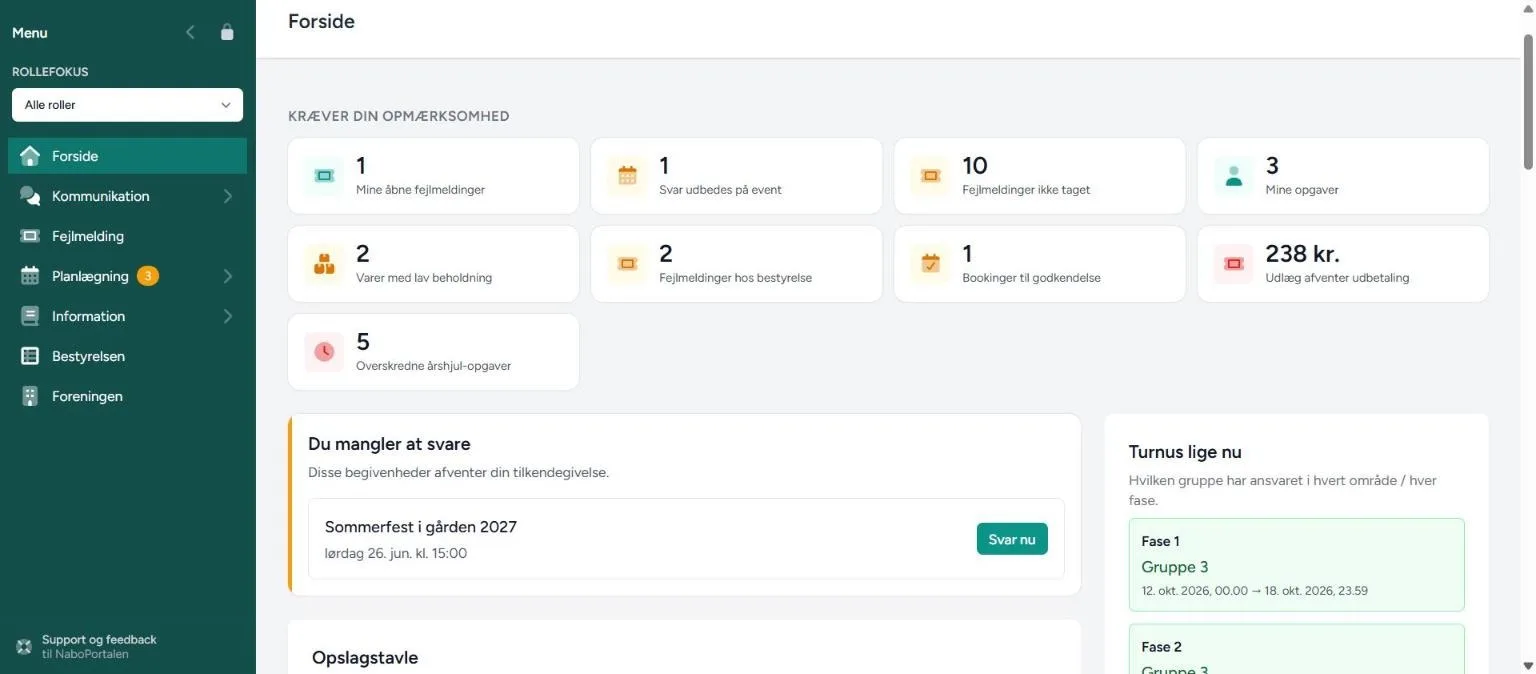This screenshot has width=1536, height=674.
Task: Click the Bestyrelsen list icon
Action: point(30,356)
